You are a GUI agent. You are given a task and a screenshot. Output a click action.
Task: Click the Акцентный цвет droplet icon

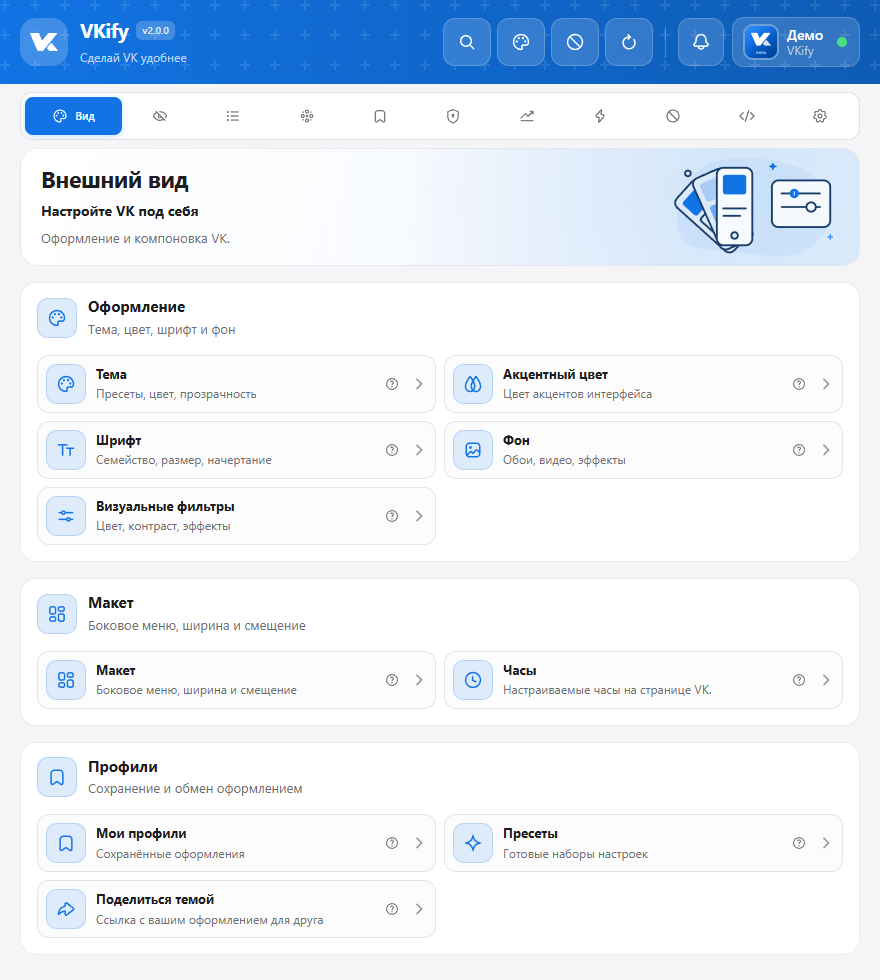tap(473, 384)
